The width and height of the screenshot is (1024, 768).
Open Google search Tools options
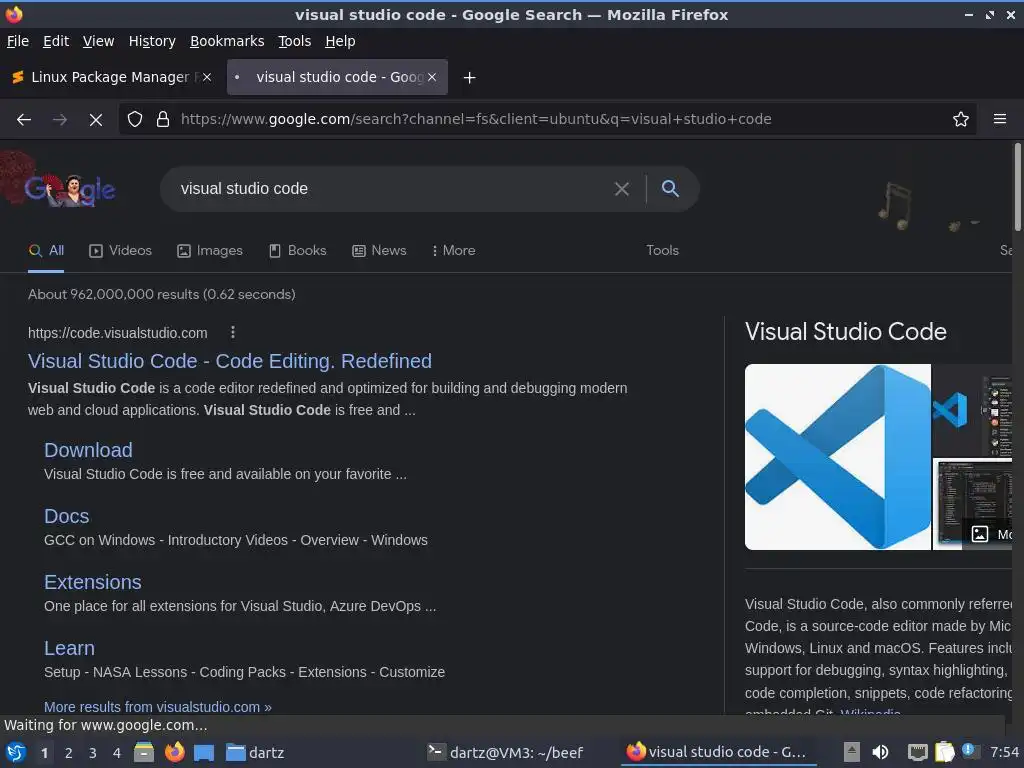point(662,251)
